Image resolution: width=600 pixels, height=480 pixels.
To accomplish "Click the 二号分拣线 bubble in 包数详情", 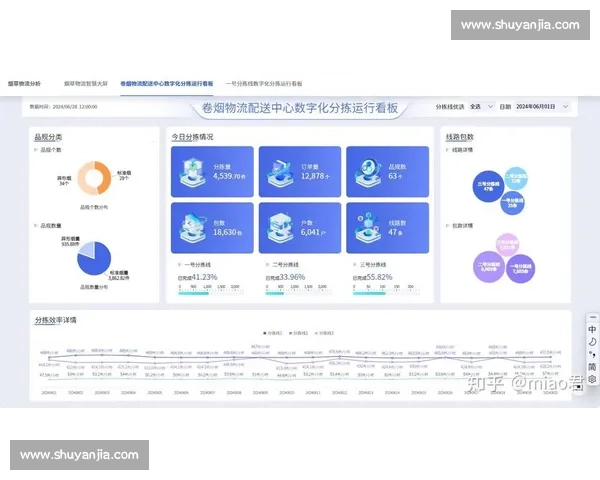I will (489, 267).
